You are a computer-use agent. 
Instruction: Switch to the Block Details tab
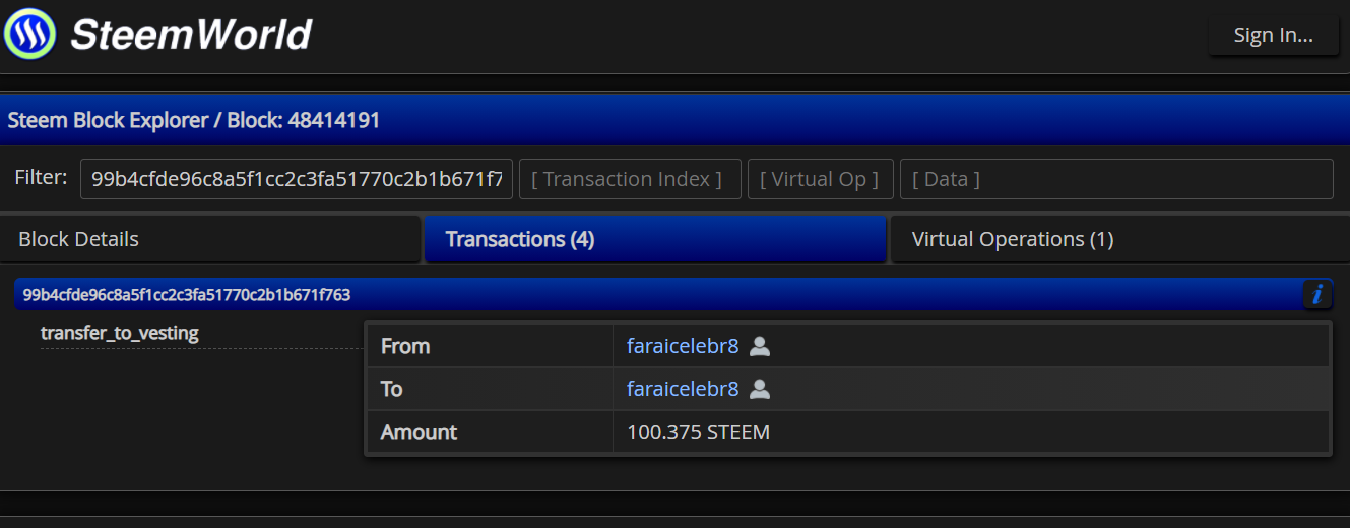click(210, 239)
